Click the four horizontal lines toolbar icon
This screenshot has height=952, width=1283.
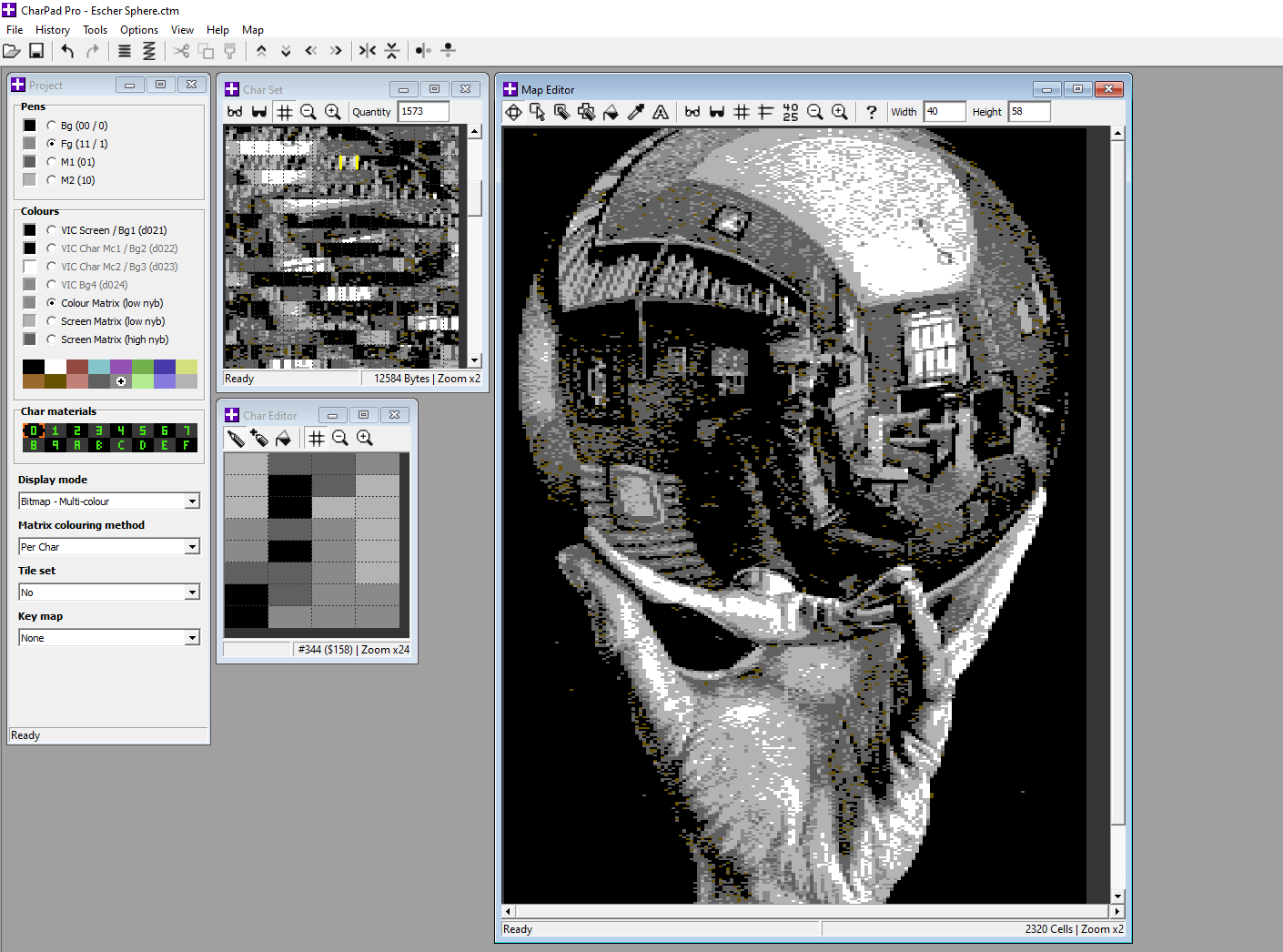(125, 51)
